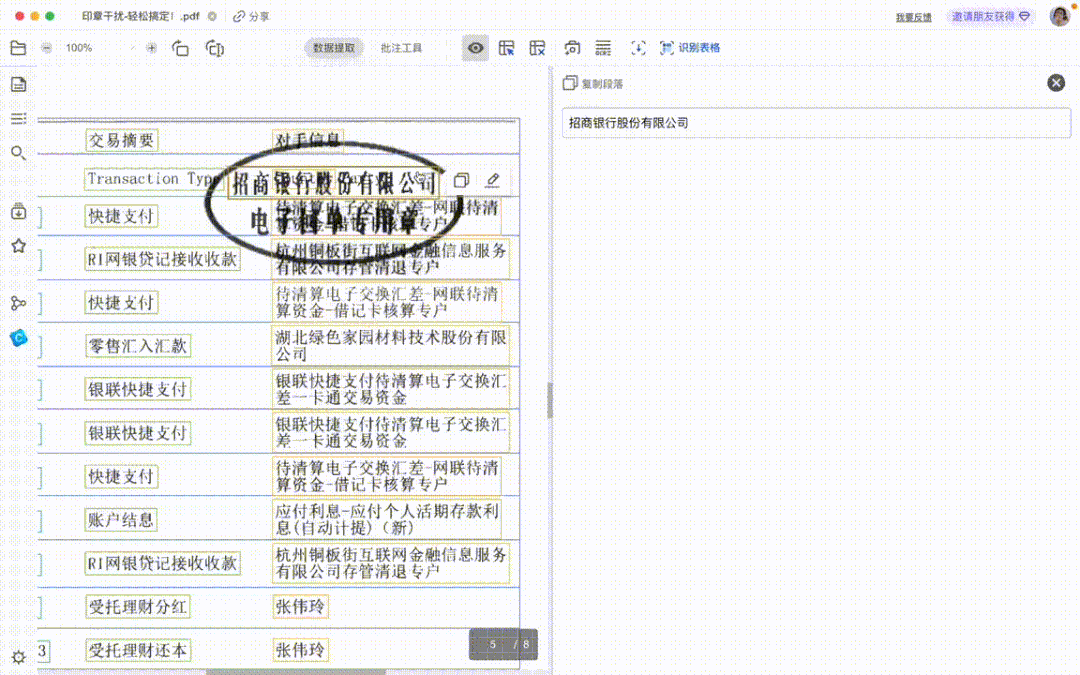The height and width of the screenshot is (675, 1080).
Task: Click the copy icon beside the stamp text
Action: tap(461, 180)
